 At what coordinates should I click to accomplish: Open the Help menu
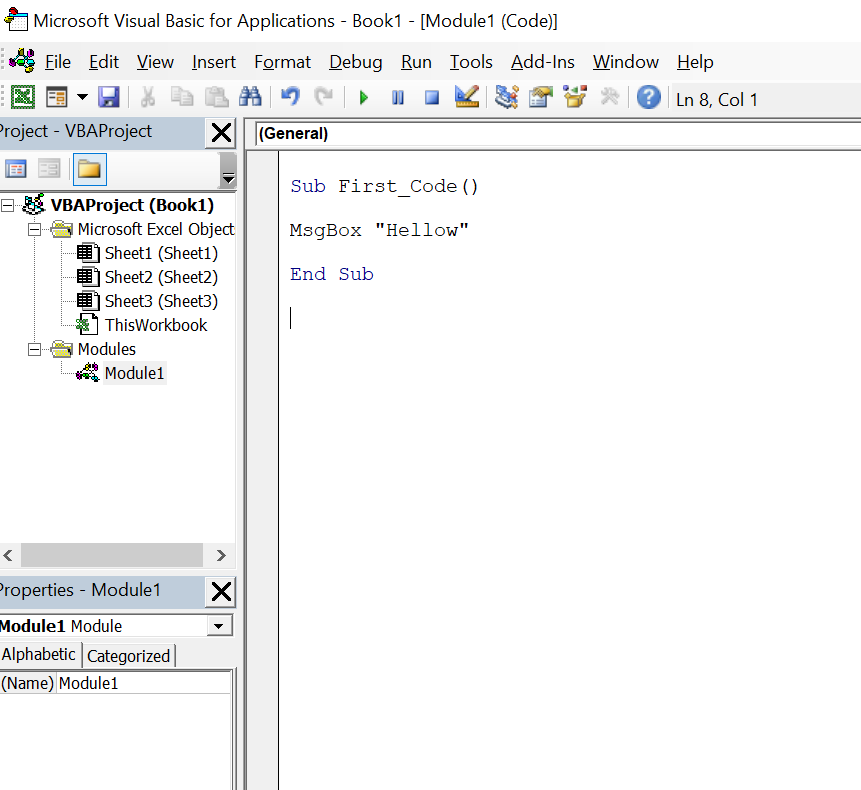(695, 62)
